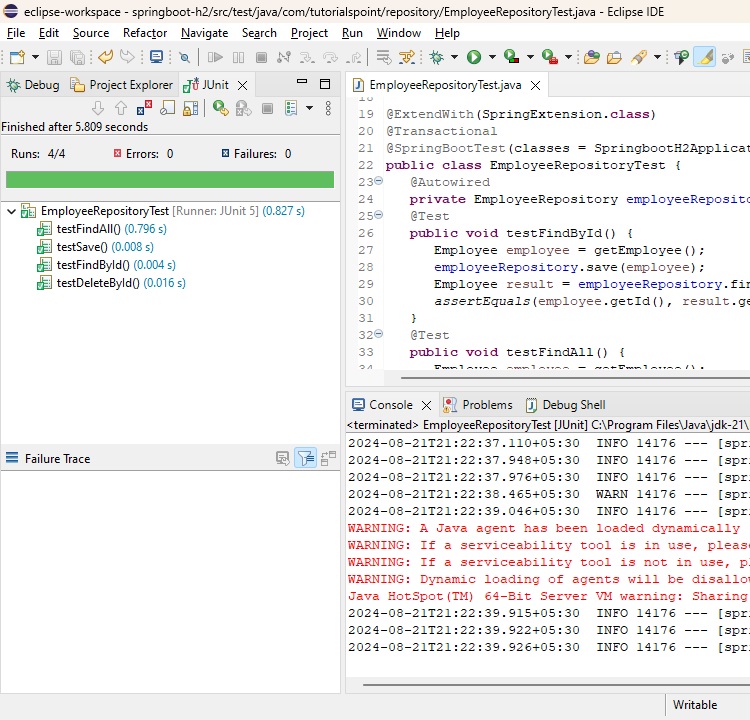Close the EmployeeRepositoryTest.java editor tab
The width and height of the screenshot is (750, 720).
(535, 86)
